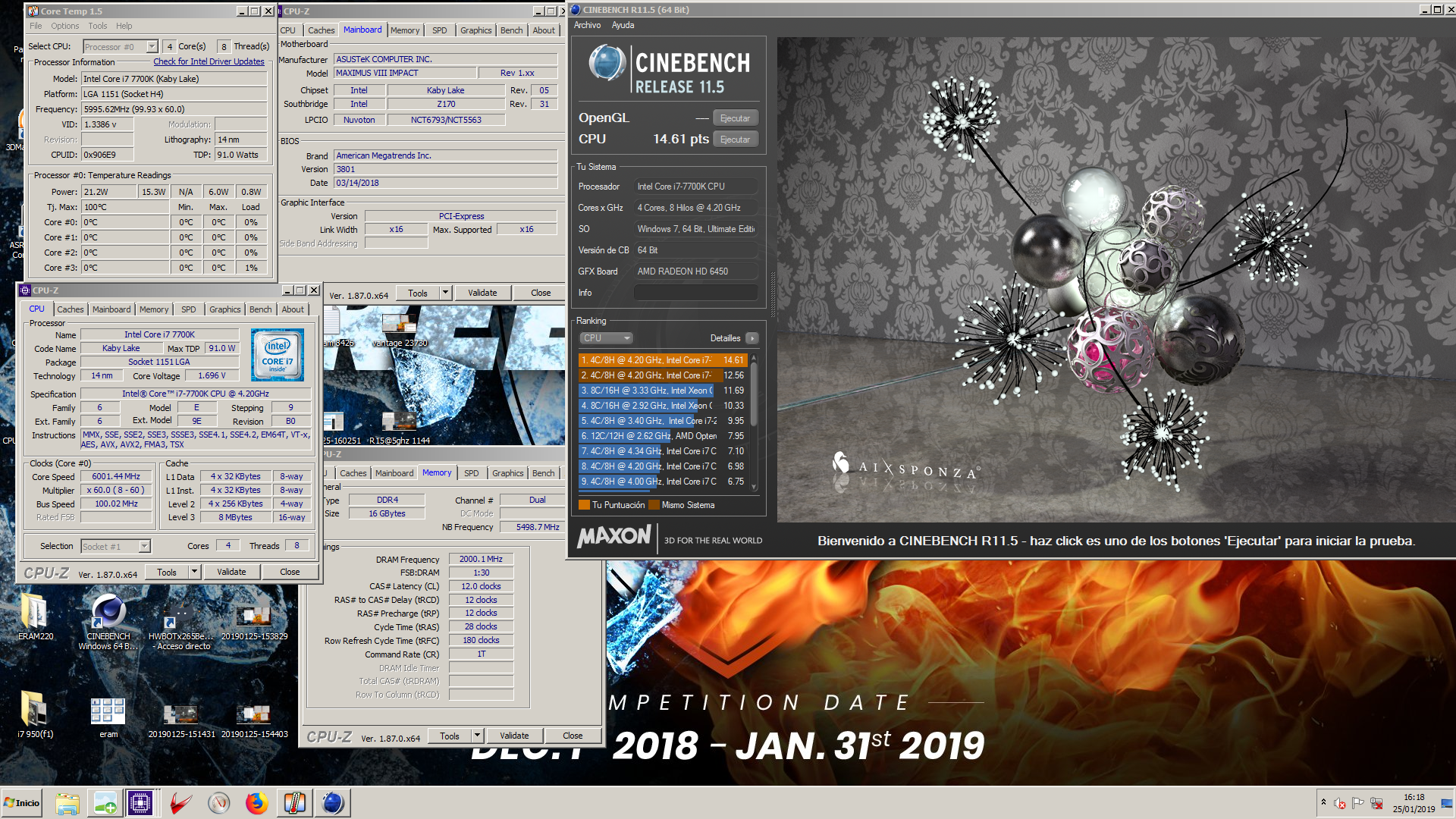
Task: Open the disconnected network tray icon
Action: (1376, 803)
